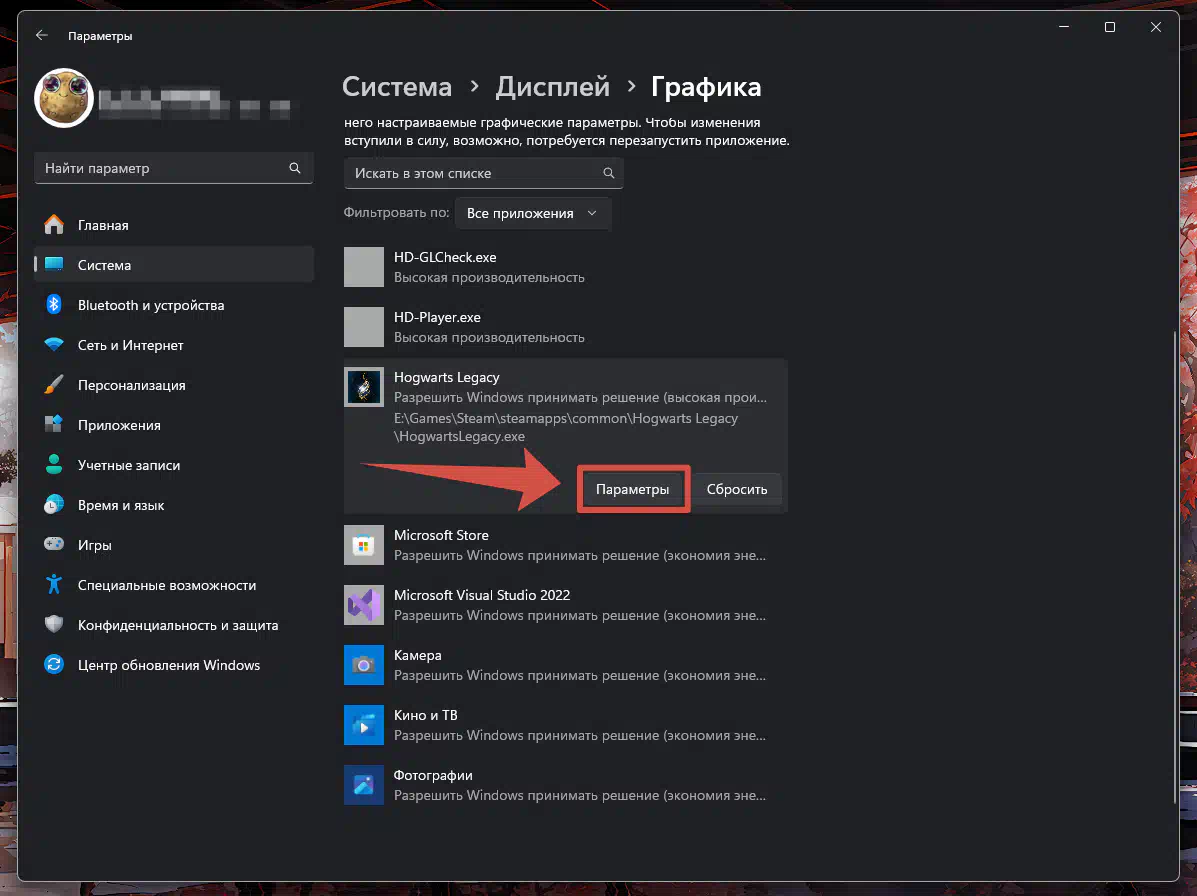The image size is (1197, 896).
Task: Click the magnifier icon in Найти параметр field
Action: tap(295, 168)
